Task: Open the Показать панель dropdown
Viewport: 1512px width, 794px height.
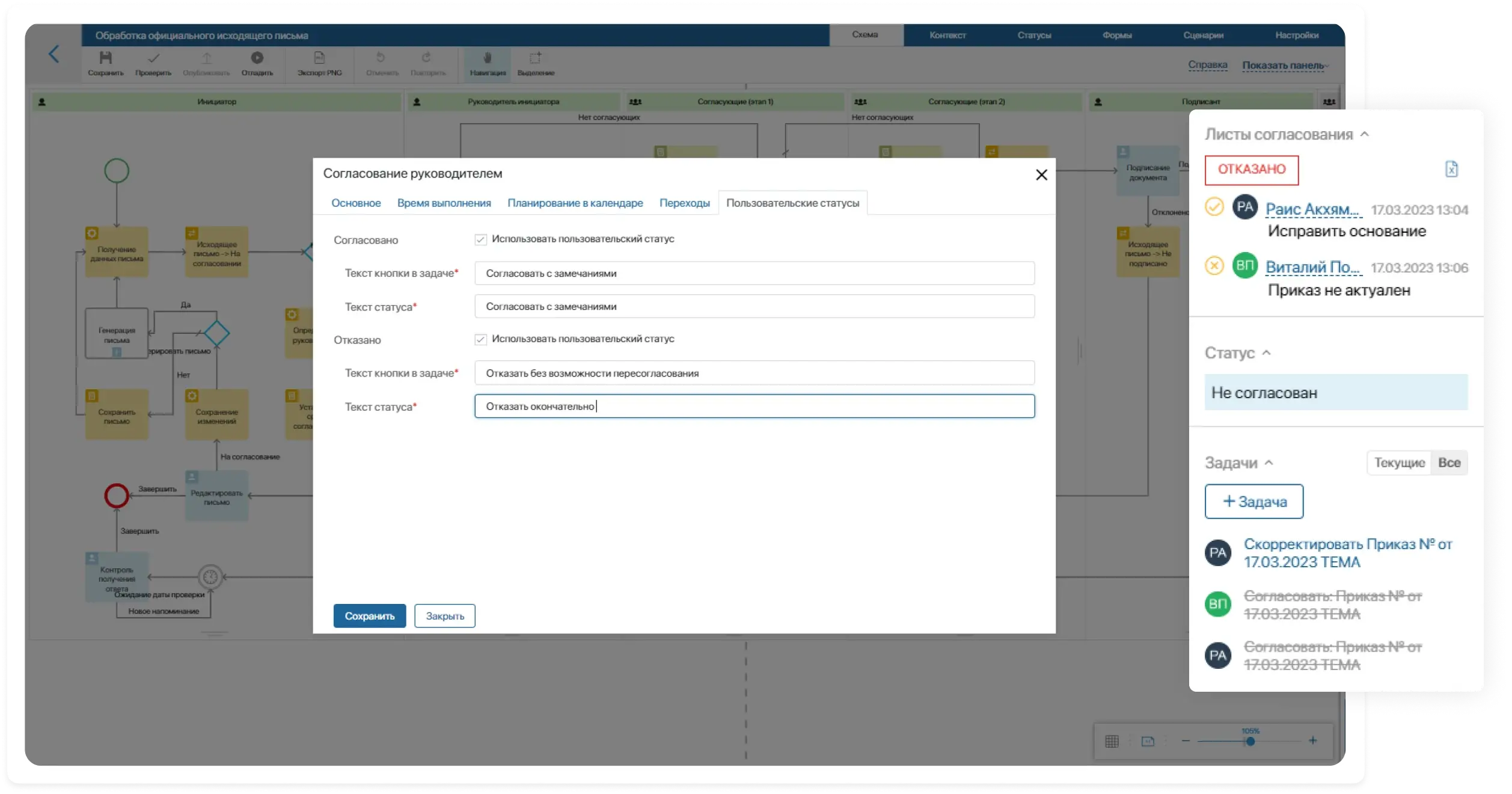Action: pyautogui.click(x=1285, y=66)
